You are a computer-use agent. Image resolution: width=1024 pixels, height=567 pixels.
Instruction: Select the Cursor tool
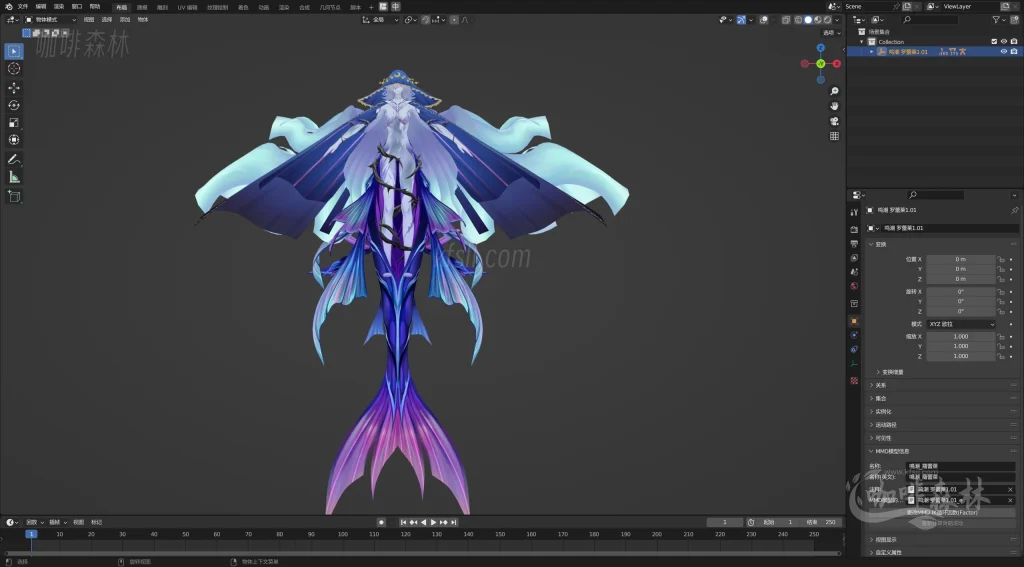(x=14, y=69)
